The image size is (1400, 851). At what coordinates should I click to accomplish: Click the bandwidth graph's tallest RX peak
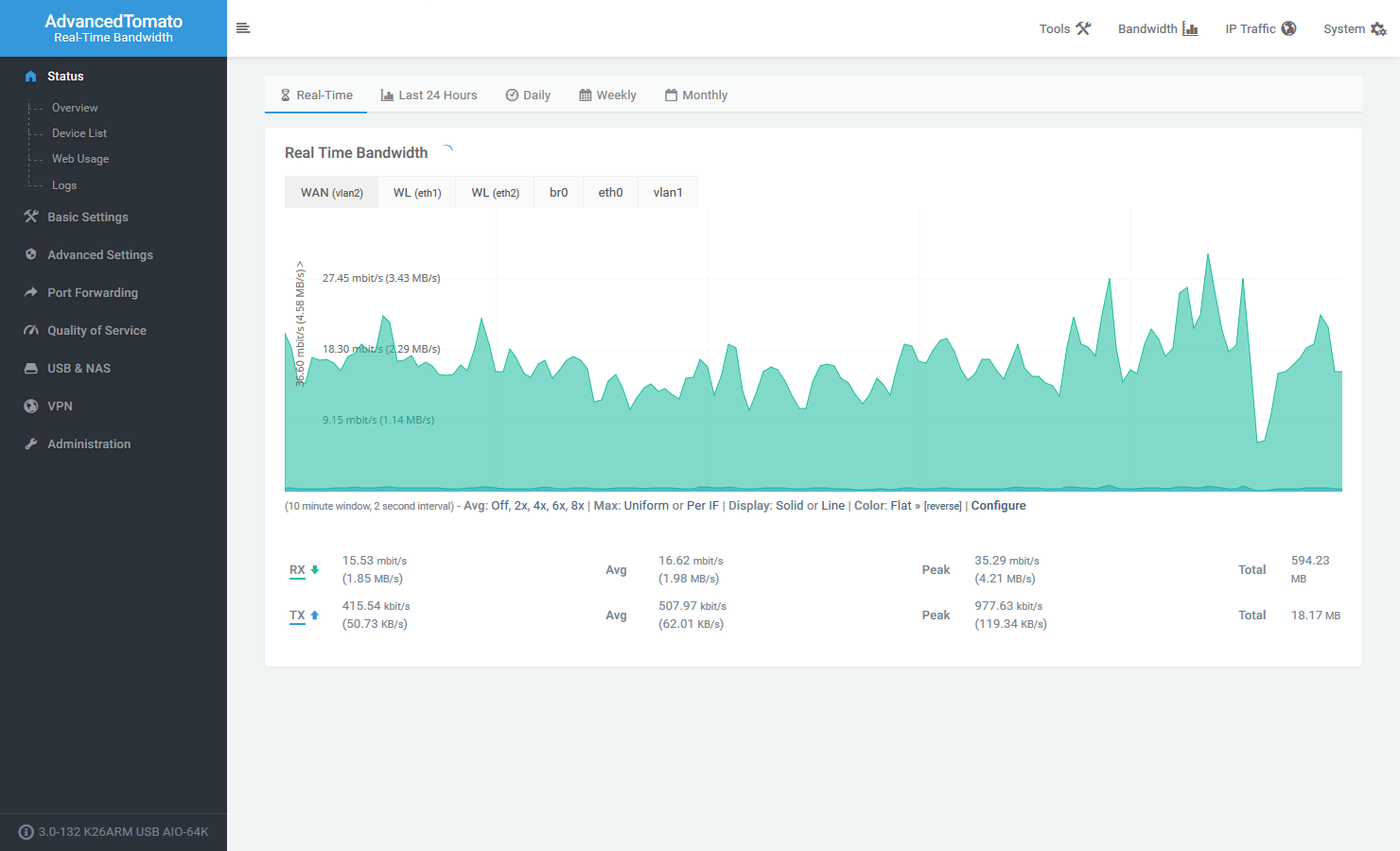tap(1208, 255)
